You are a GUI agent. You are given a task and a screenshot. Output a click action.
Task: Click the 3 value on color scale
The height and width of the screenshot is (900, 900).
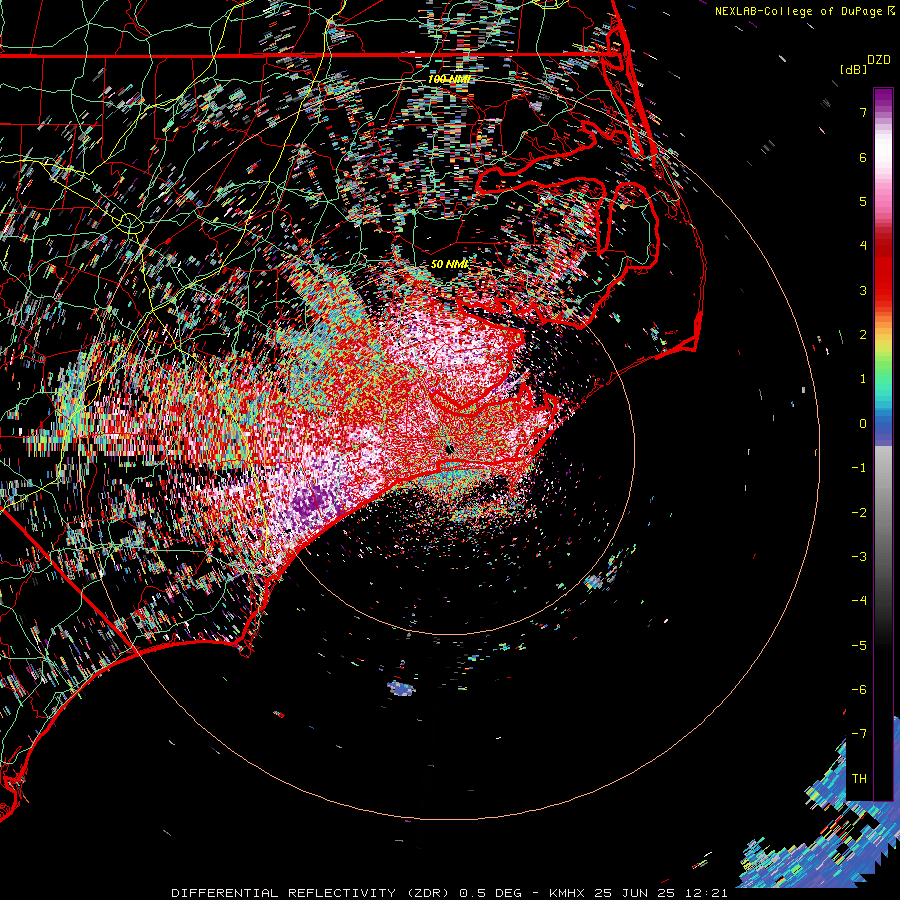click(863, 290)
